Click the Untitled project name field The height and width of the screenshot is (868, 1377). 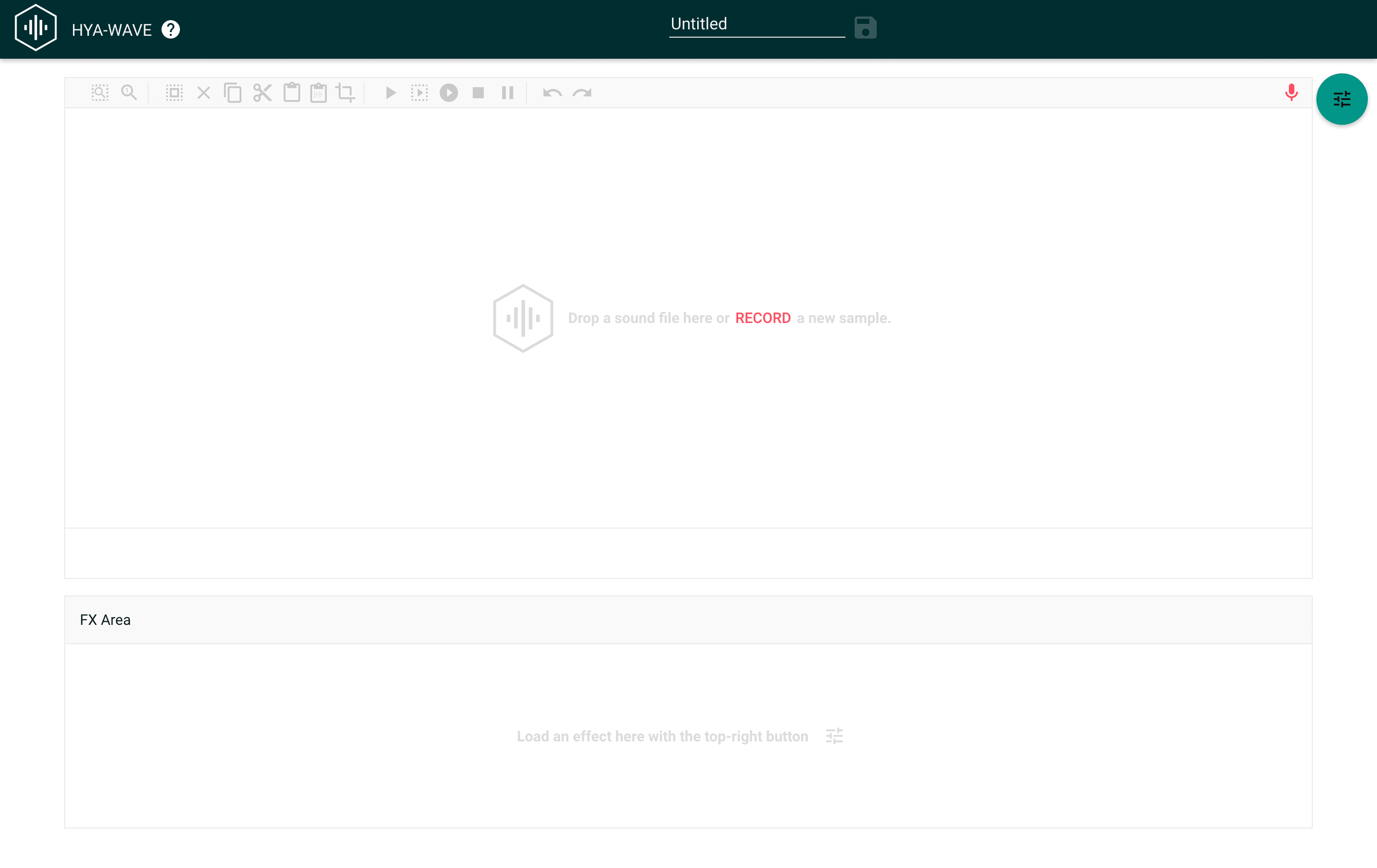(x=756, y=24)
